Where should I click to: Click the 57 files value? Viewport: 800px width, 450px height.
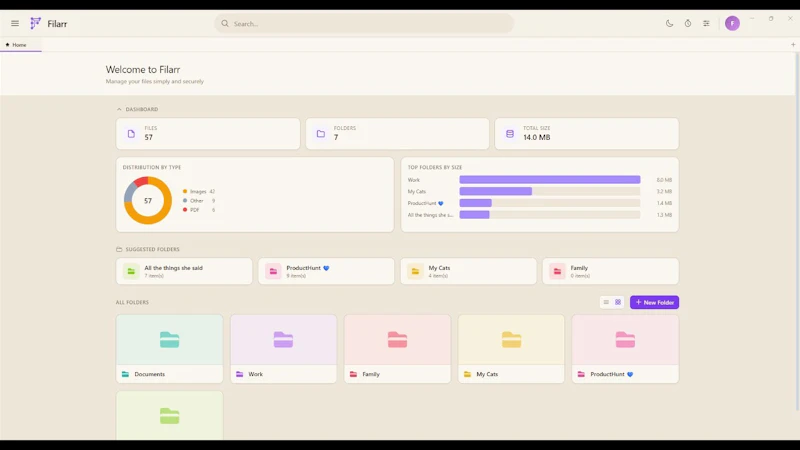click(148, 137)
